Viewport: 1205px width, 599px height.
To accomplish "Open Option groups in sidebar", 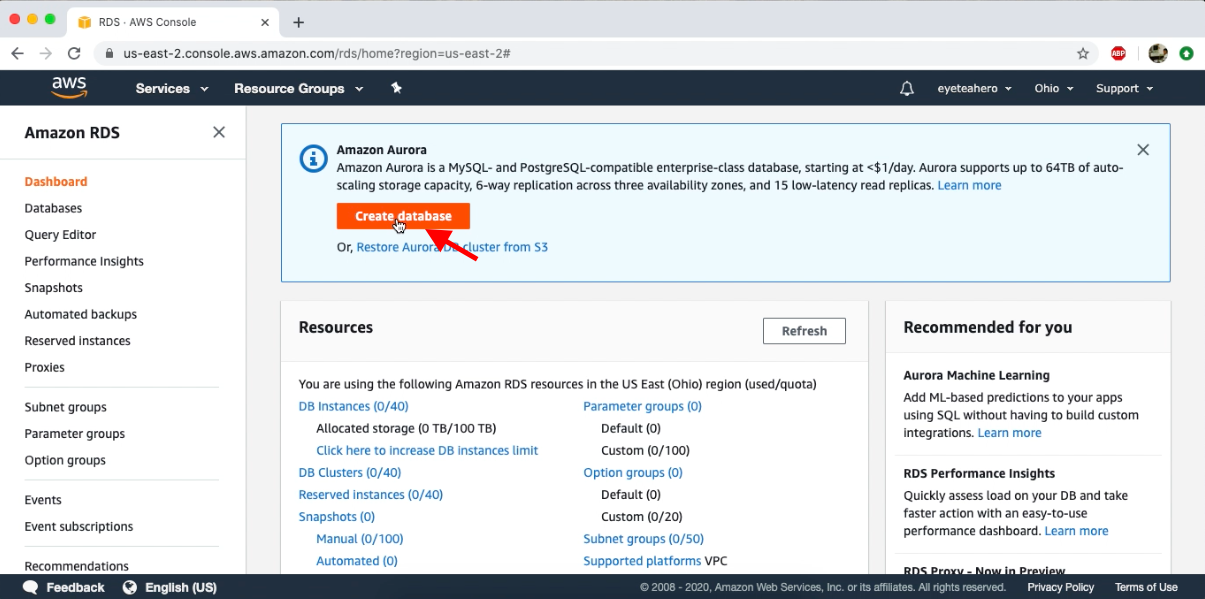I will 65,460.
